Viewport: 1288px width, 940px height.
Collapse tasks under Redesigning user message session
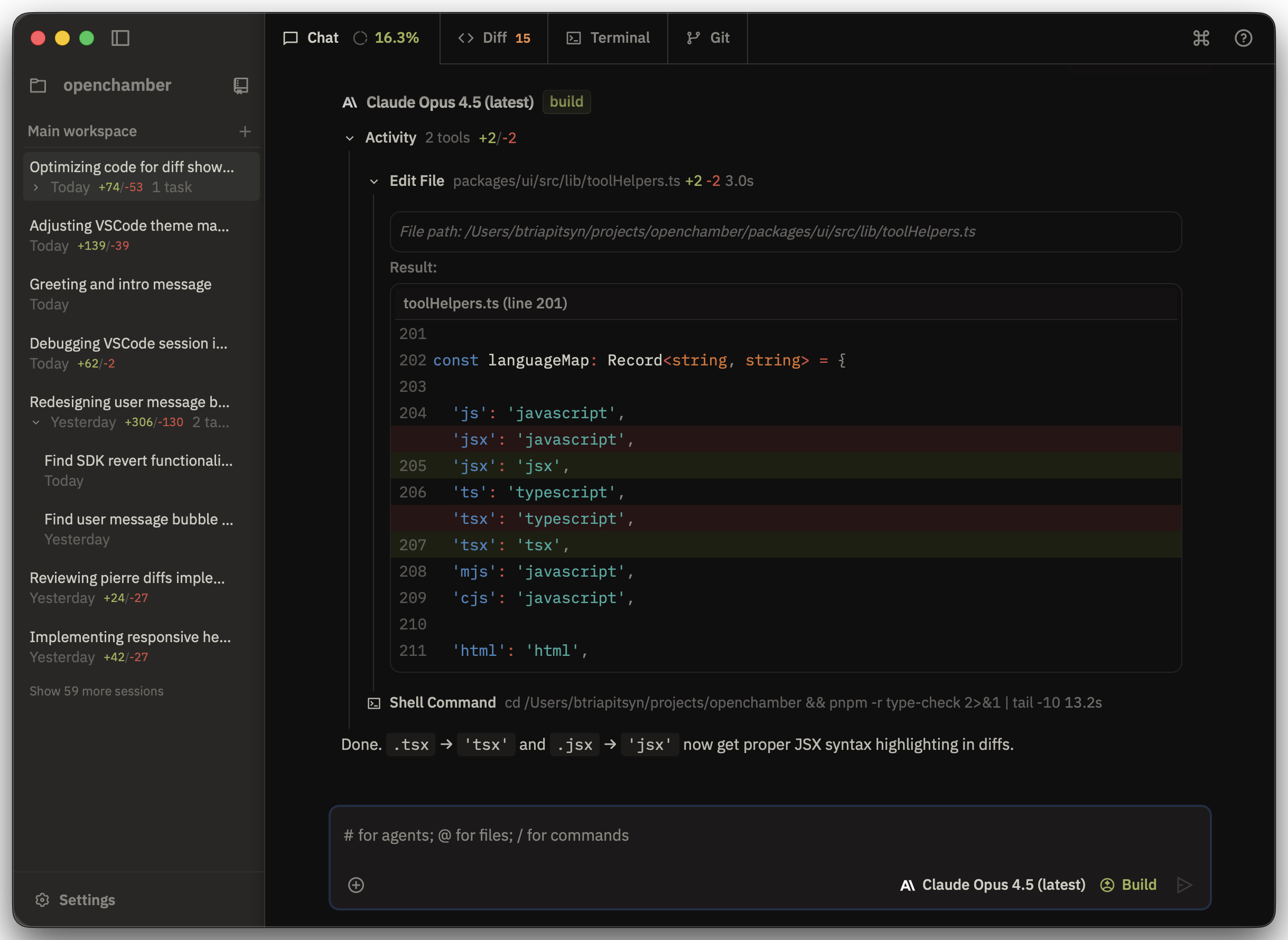[36, 422]
